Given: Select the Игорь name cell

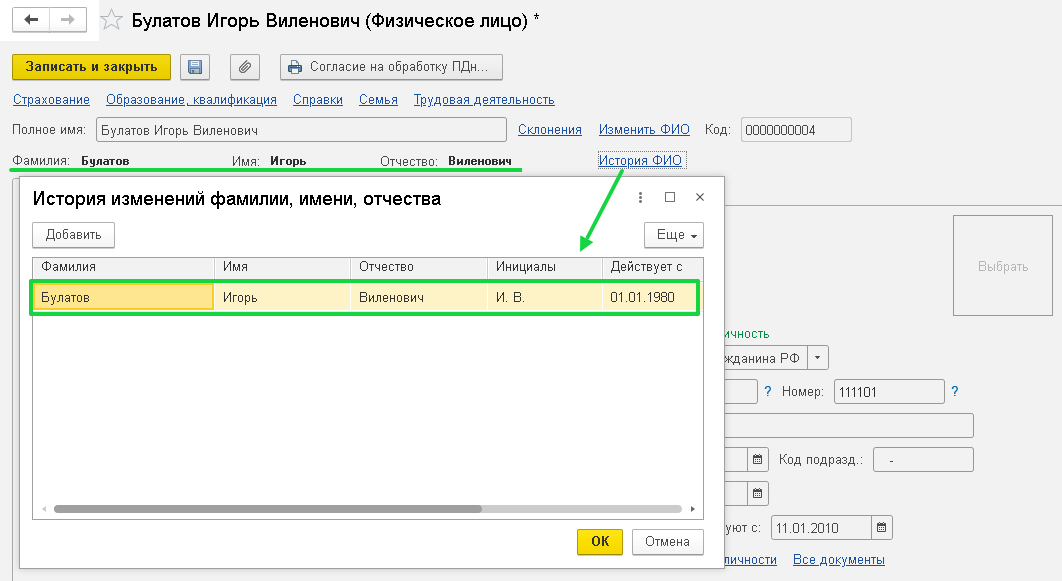Looking at the screenshot, I should click(282, 297).
